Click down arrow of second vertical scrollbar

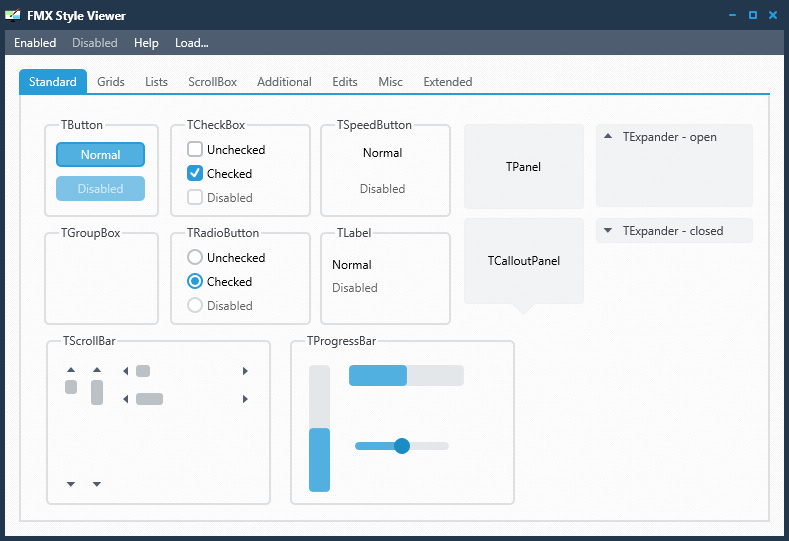(97, 484)
